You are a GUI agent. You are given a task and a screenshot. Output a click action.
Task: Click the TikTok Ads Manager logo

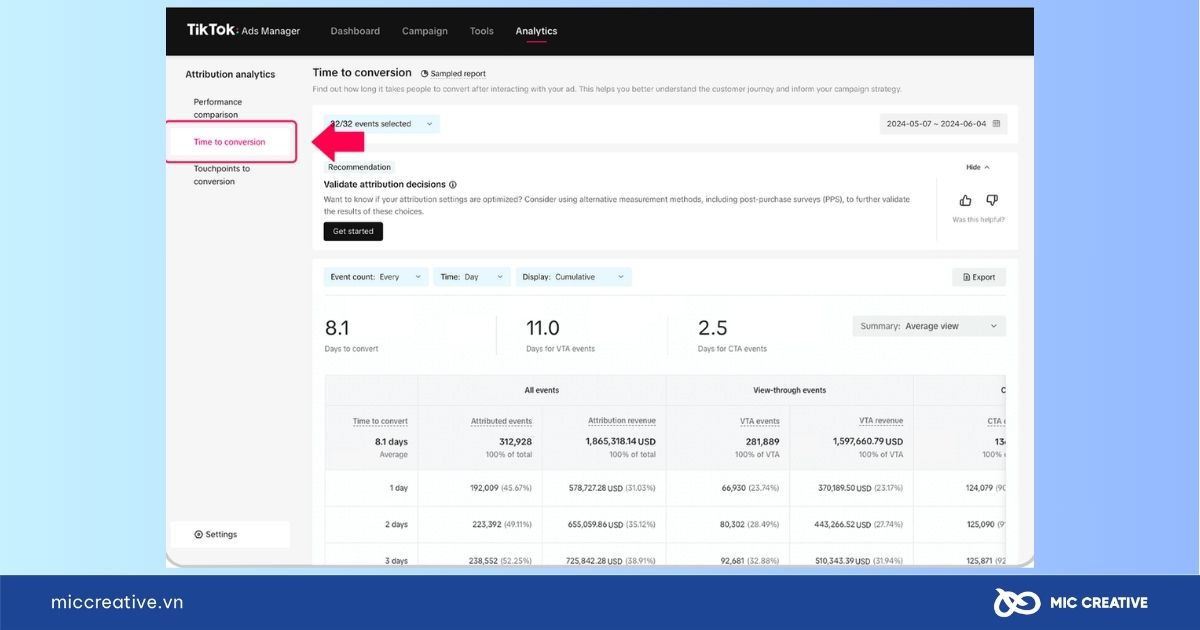point(243,30)
